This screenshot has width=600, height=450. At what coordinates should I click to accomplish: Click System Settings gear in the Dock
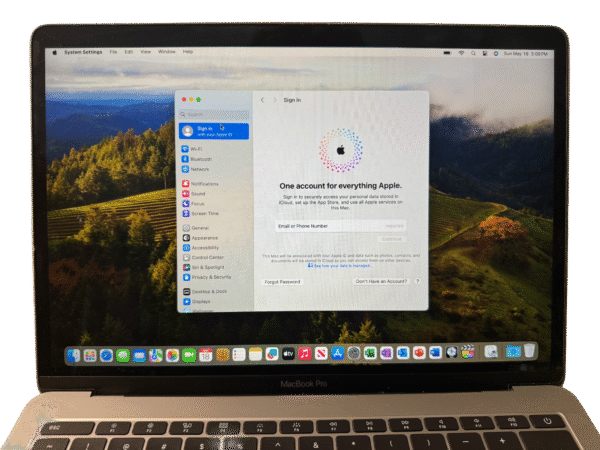(x=354, y=353)
